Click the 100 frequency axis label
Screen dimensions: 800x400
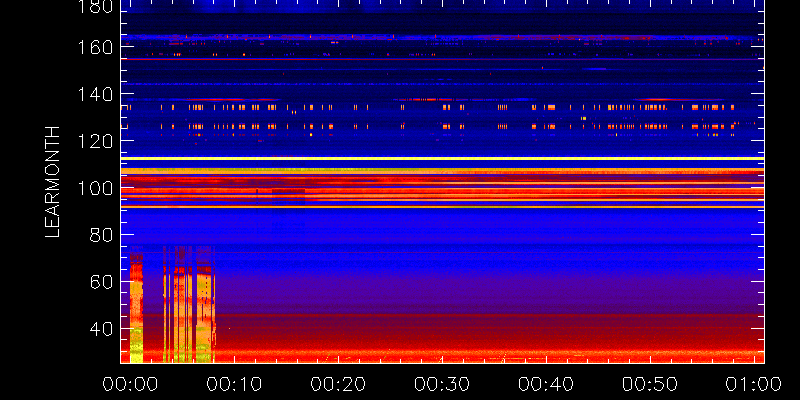[95, 189]
